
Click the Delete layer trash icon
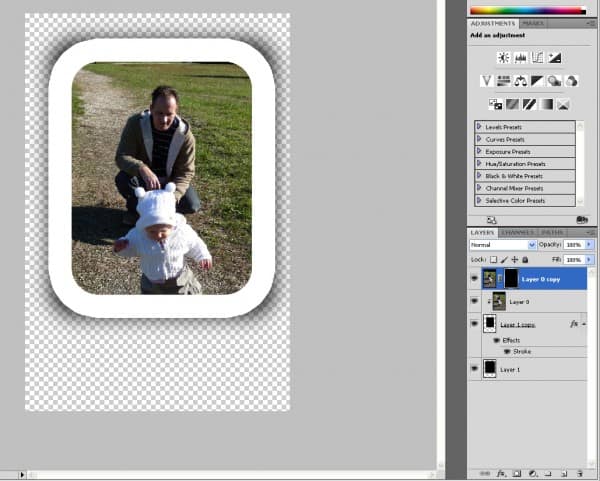(x=581, y=472)
